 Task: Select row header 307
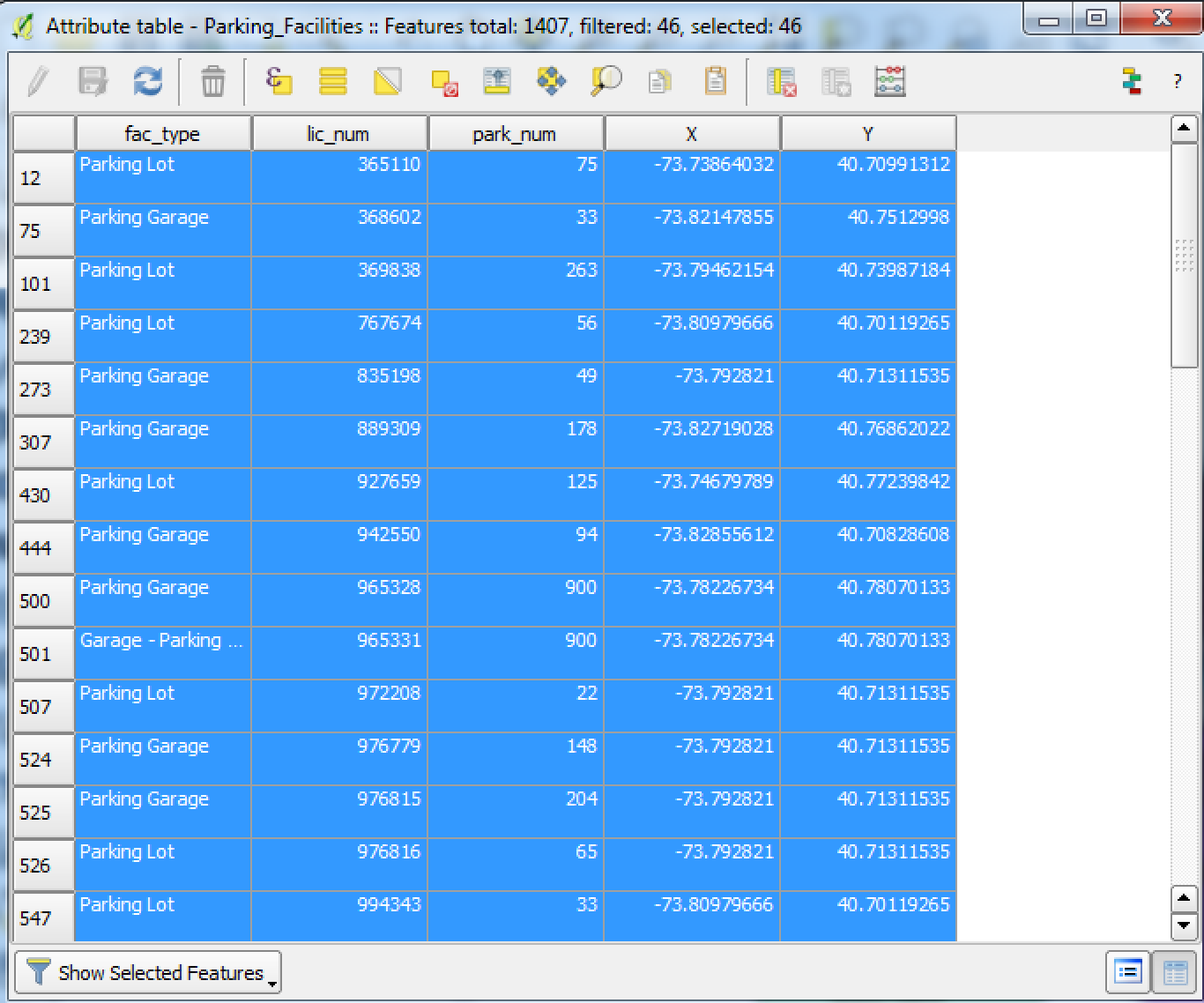[x=43, y=442]
